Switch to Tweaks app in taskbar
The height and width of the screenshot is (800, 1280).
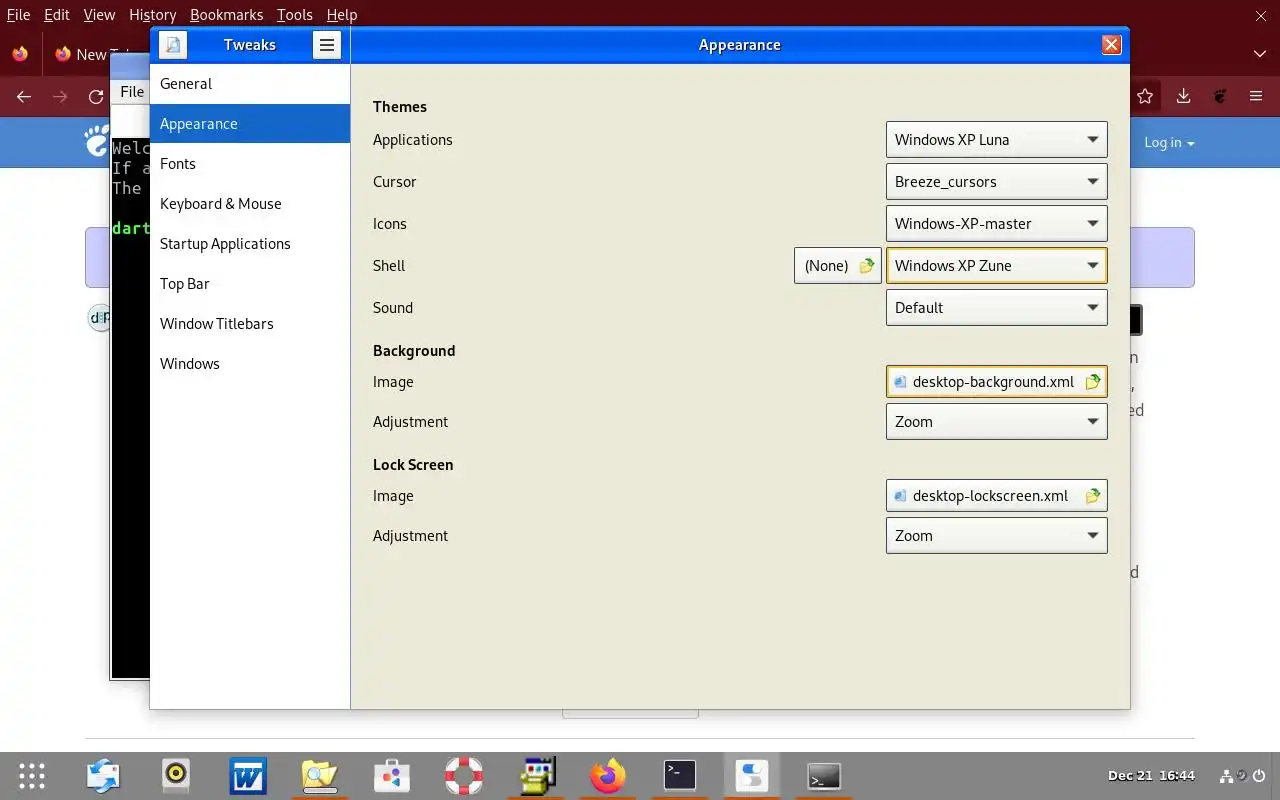[x=752, y=776]
